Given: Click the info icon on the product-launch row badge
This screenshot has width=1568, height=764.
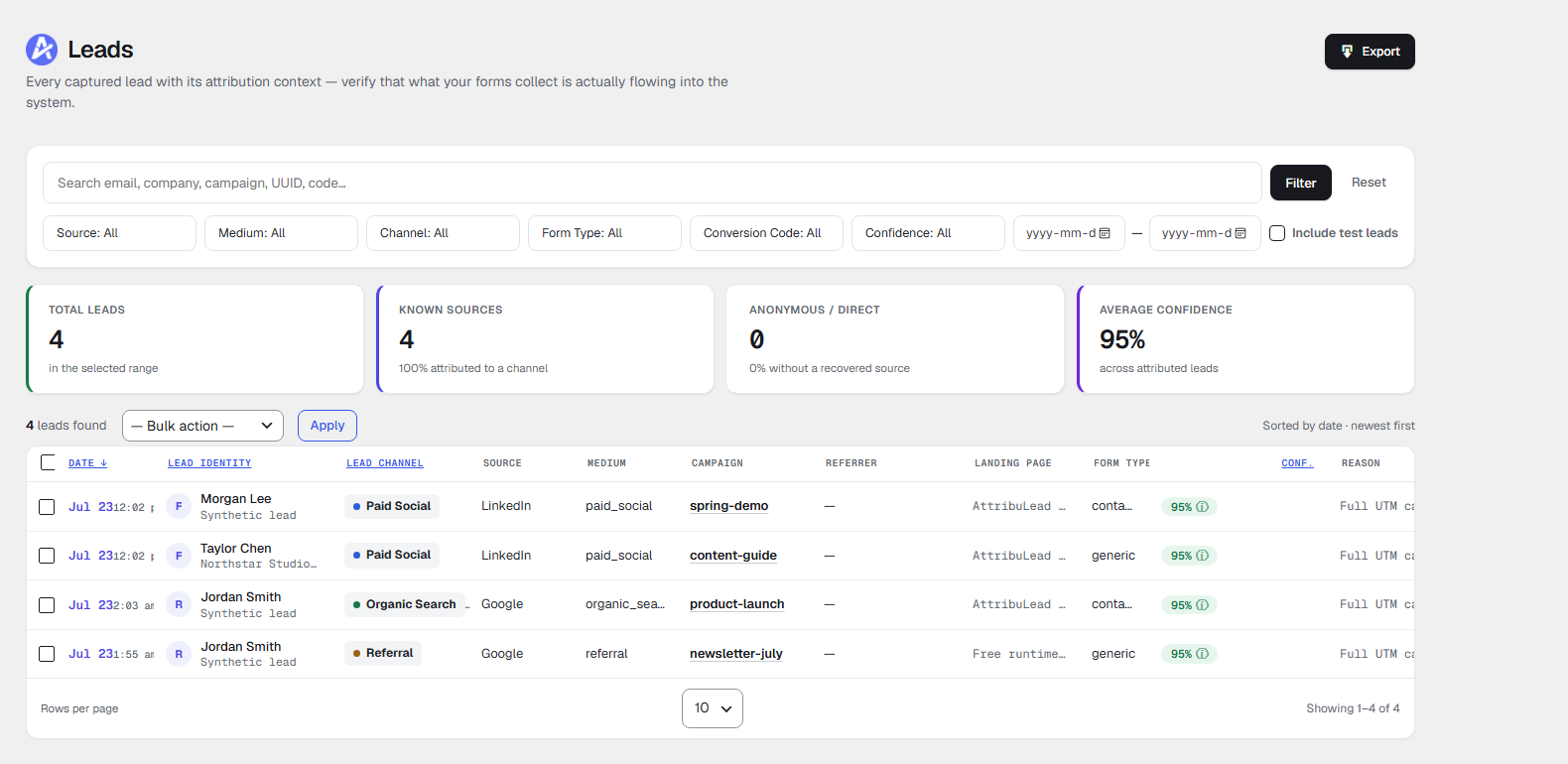Looking at the screenshot, I should 1203,605.
